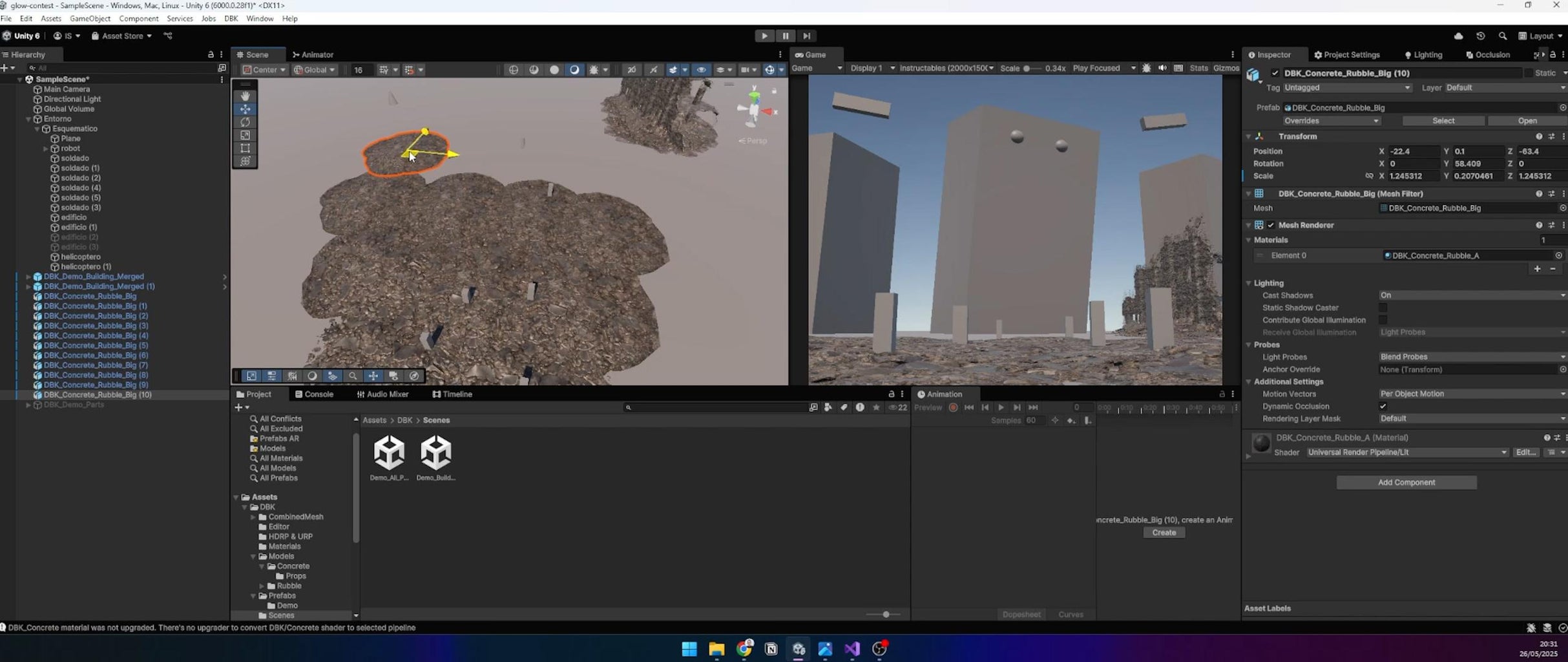Open the Tag dropdown showing Untagged
The height and width of the screenshot is (662, 1568).
1348,87
